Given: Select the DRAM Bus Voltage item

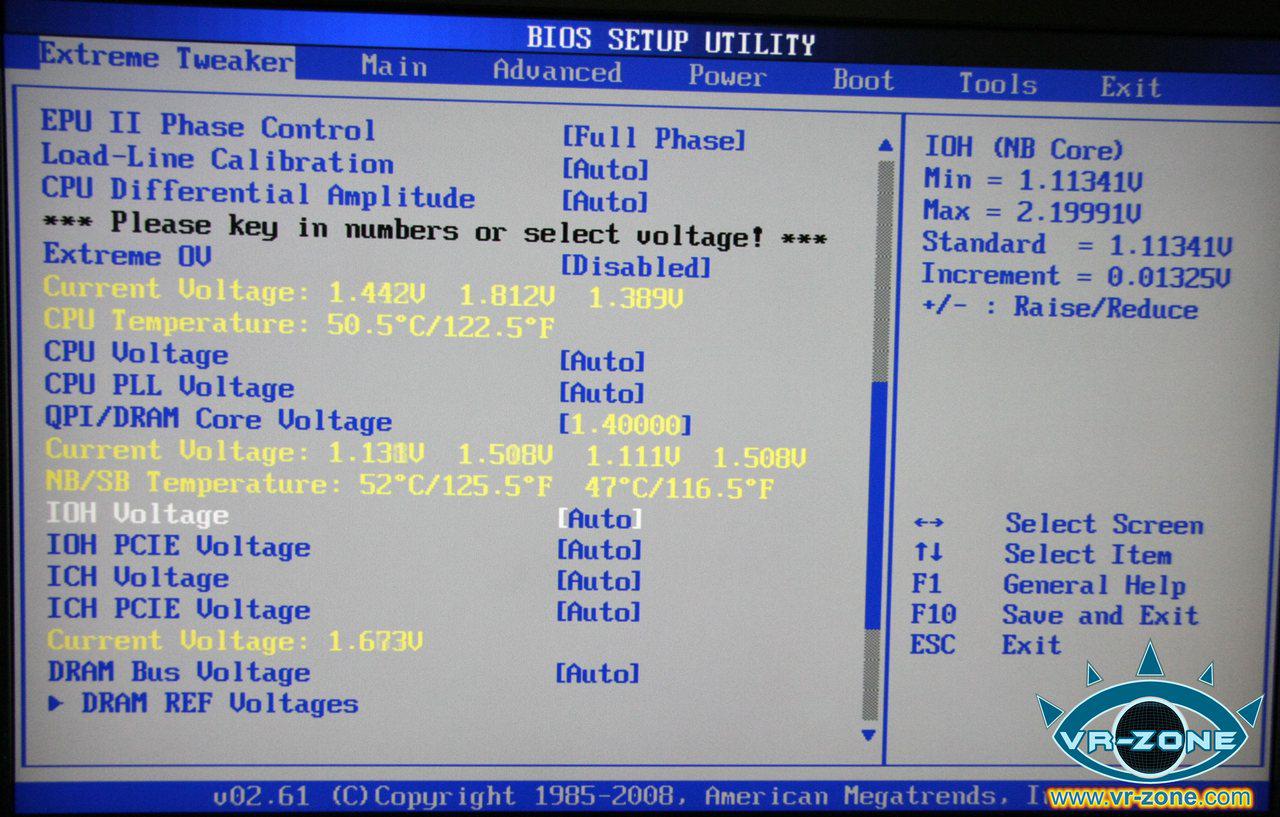Looking at the screenshot, I should (x=179, y=672).
